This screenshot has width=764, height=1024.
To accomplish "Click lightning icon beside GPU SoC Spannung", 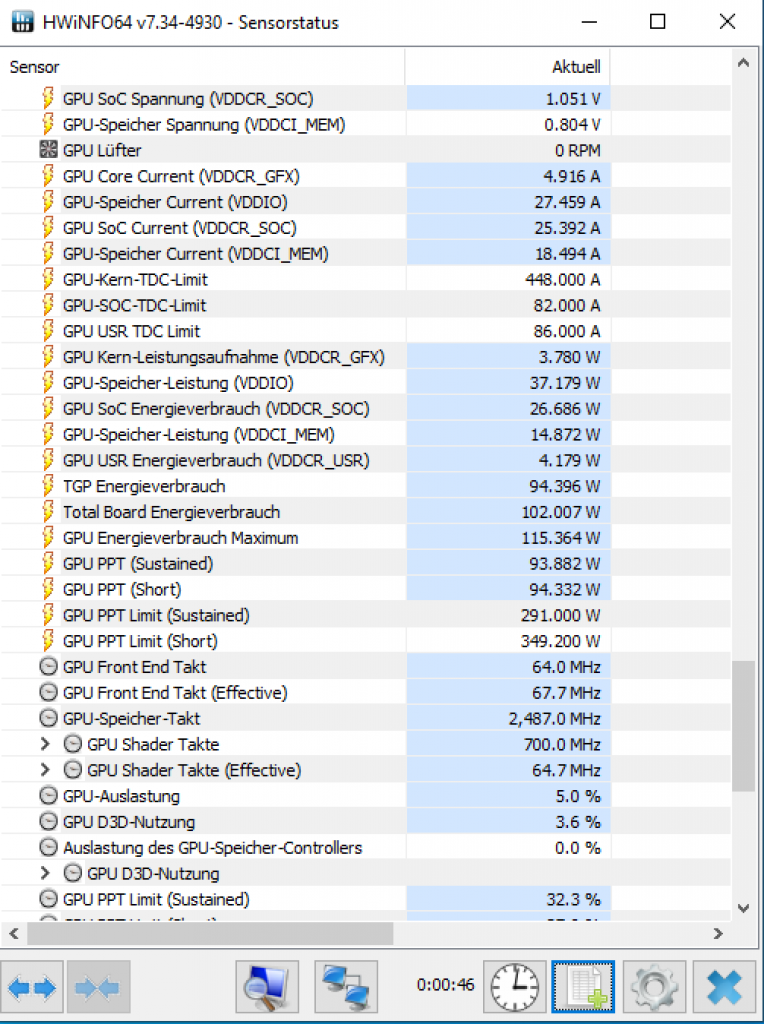I will tap(48, 98).
